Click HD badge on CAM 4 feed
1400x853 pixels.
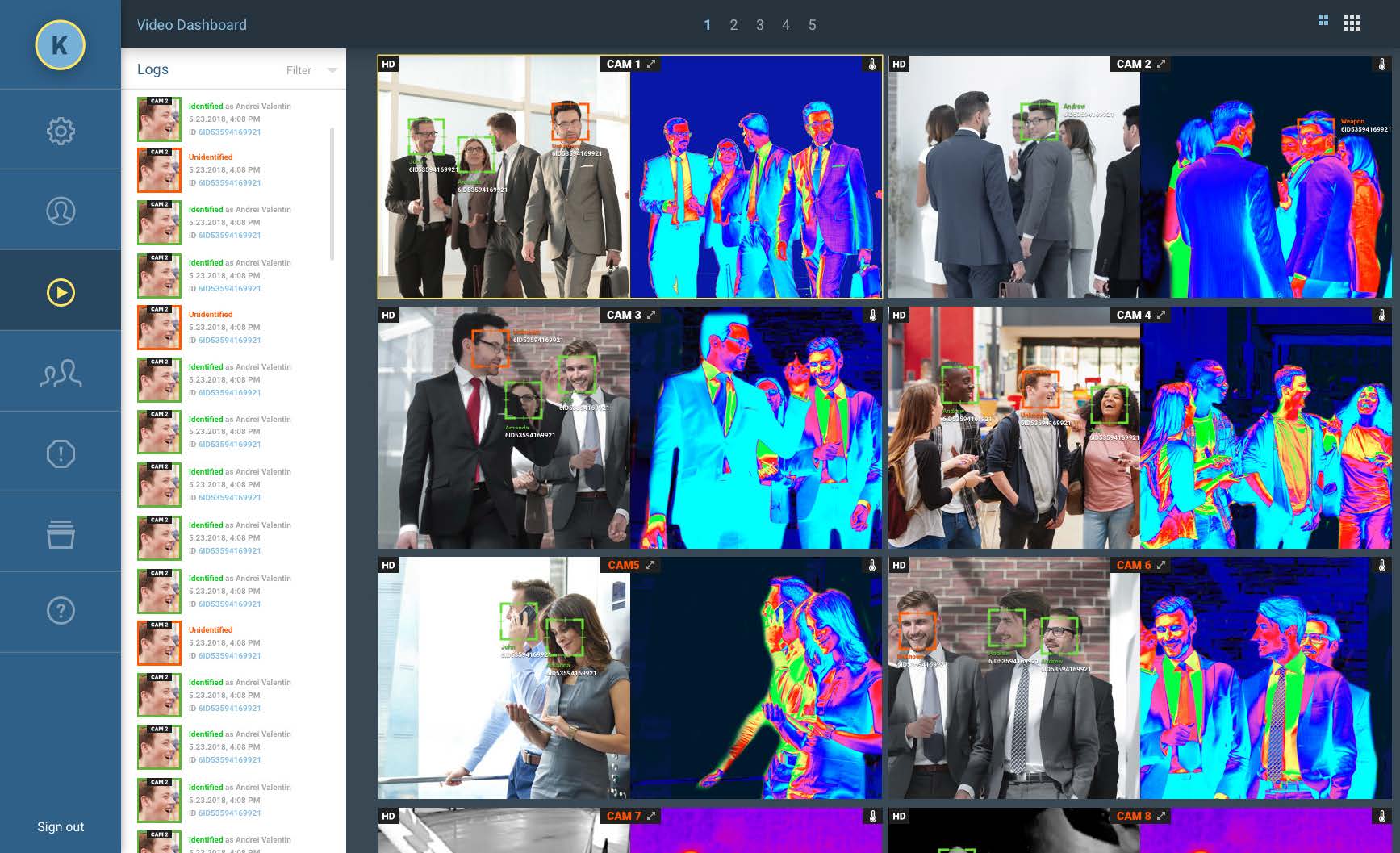click(899, 315)
